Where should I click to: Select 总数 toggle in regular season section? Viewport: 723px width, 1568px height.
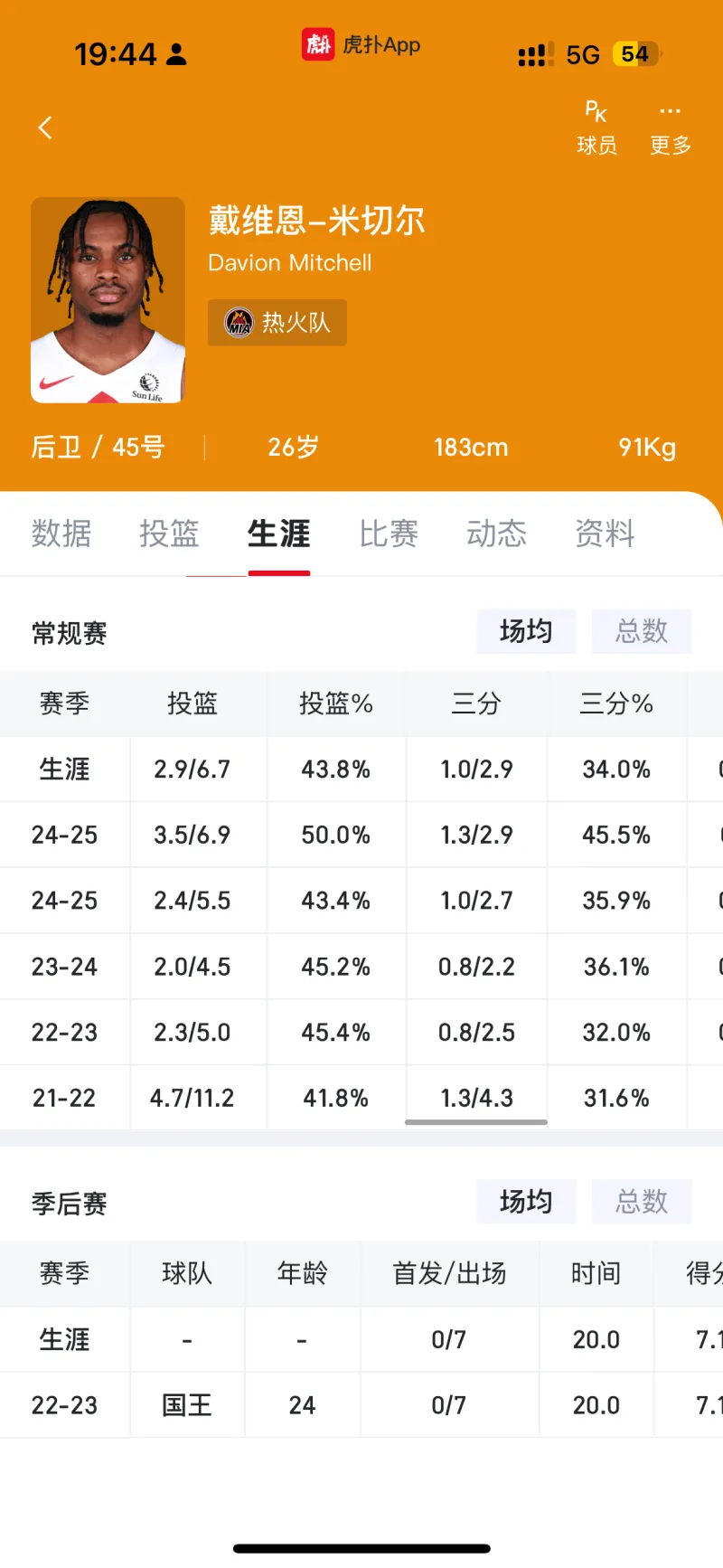642,631
